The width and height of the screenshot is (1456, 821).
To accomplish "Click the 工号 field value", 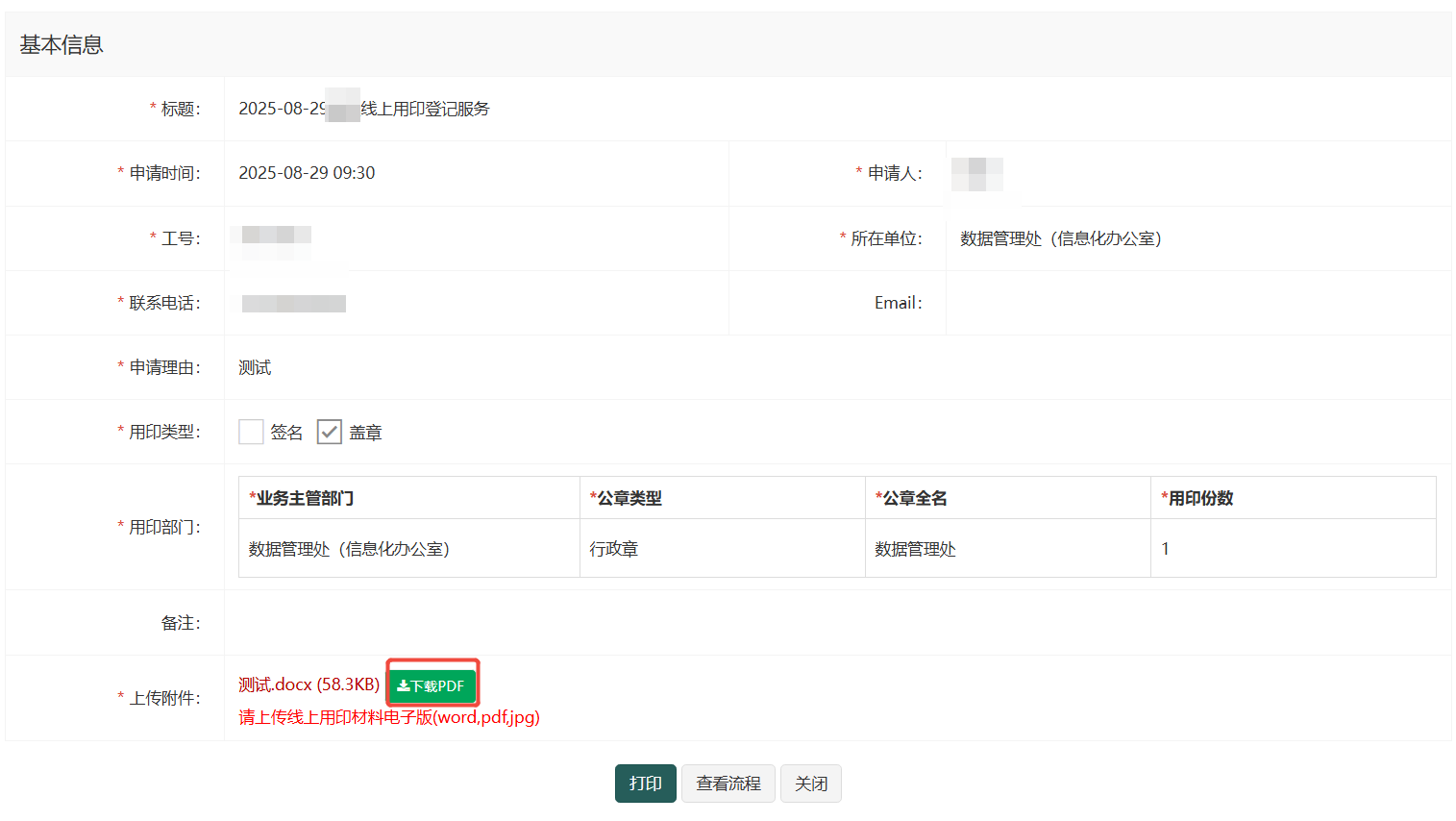I will (276, 236).
